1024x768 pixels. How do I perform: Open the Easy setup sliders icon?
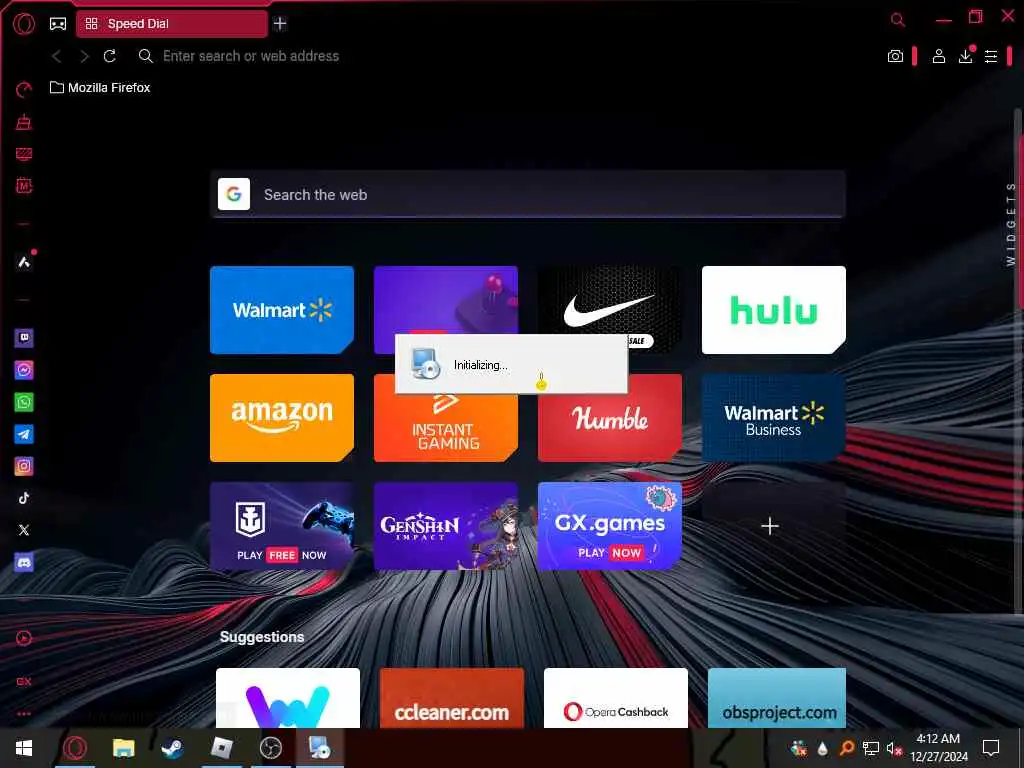point(991,56)
